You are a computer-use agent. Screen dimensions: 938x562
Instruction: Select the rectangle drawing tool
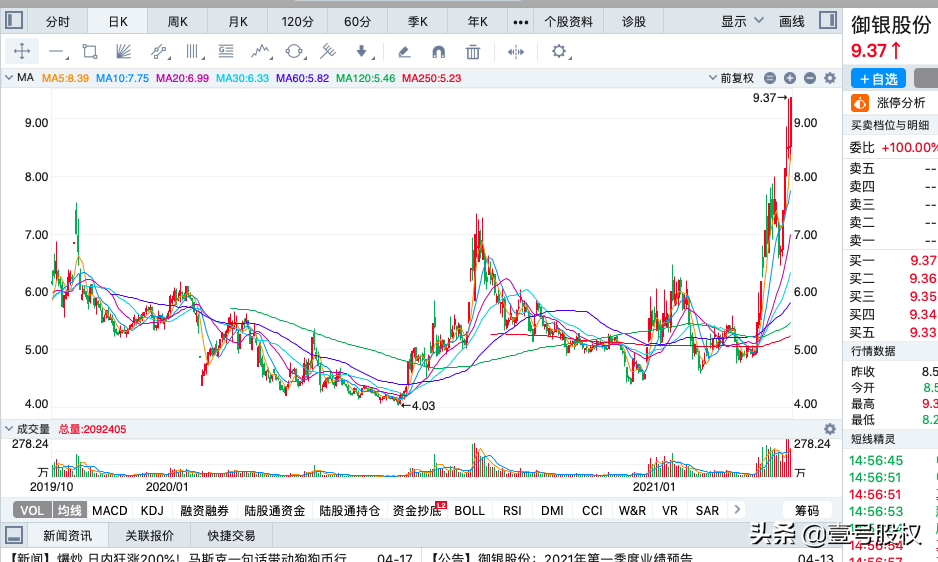(90, 51)
